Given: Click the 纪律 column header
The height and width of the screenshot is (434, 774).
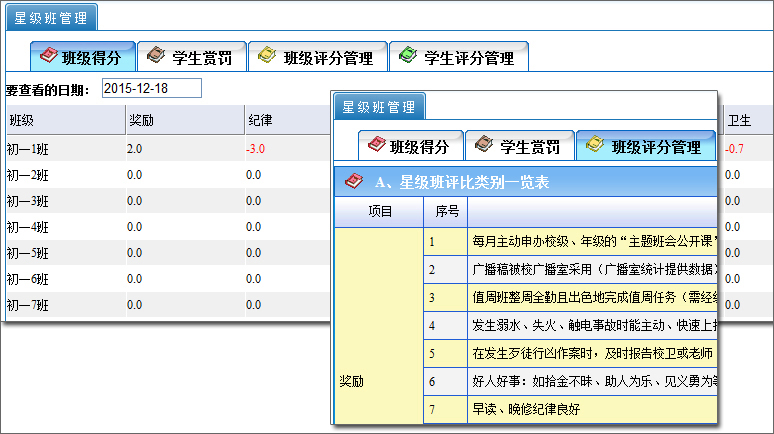Looking at the screenshot, I should 260,120.
